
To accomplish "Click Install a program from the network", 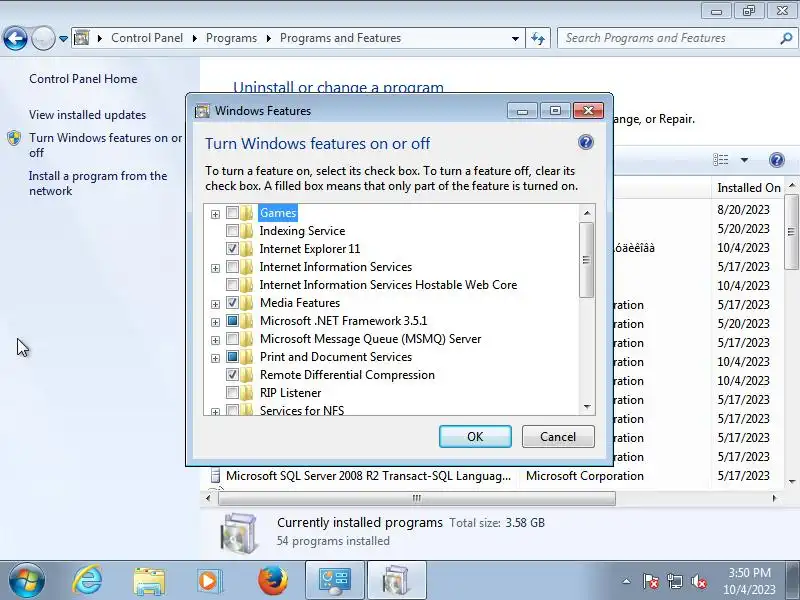I will point(98,183).
